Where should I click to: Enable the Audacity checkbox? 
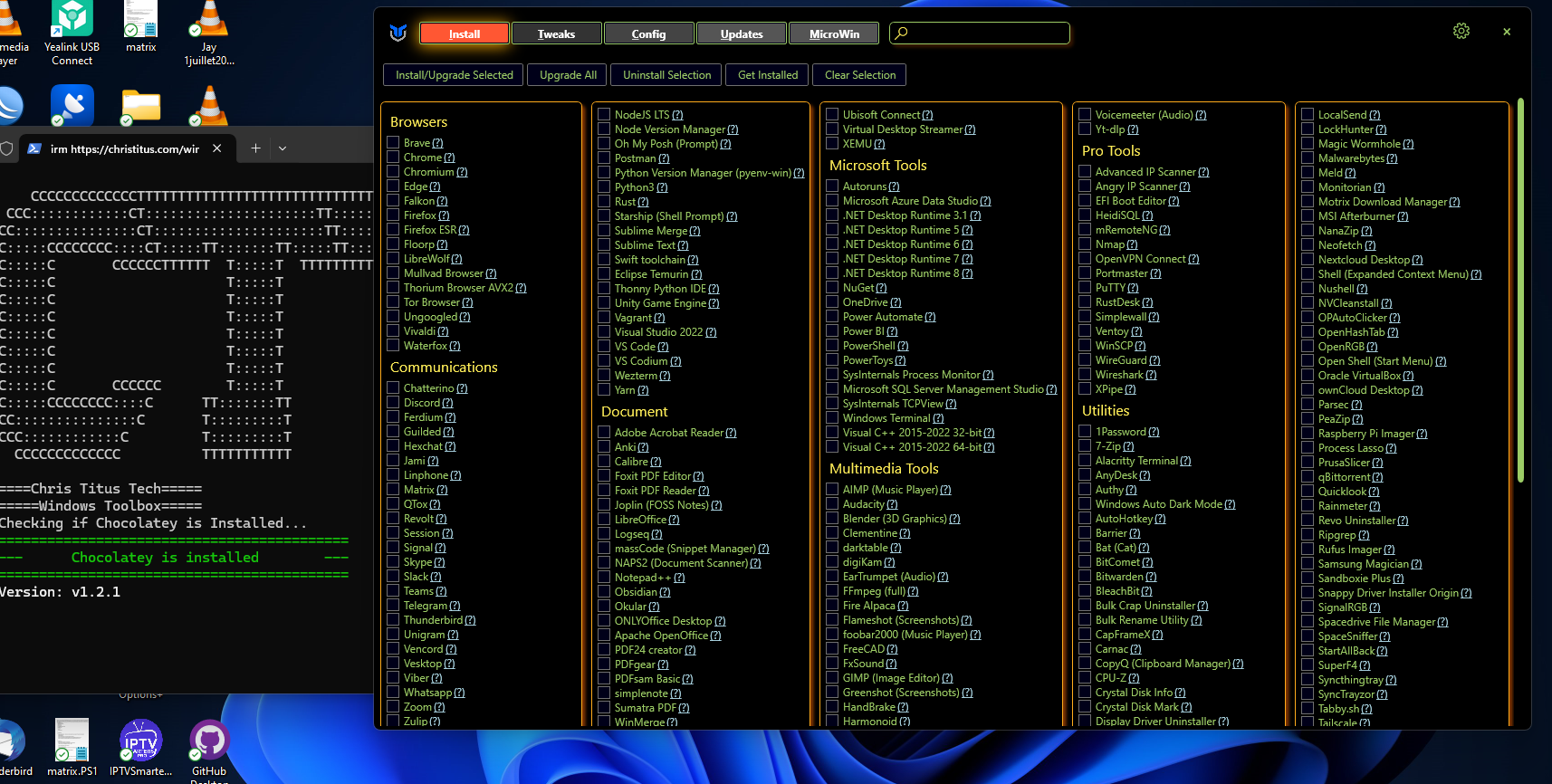click(x=832, y=504)
